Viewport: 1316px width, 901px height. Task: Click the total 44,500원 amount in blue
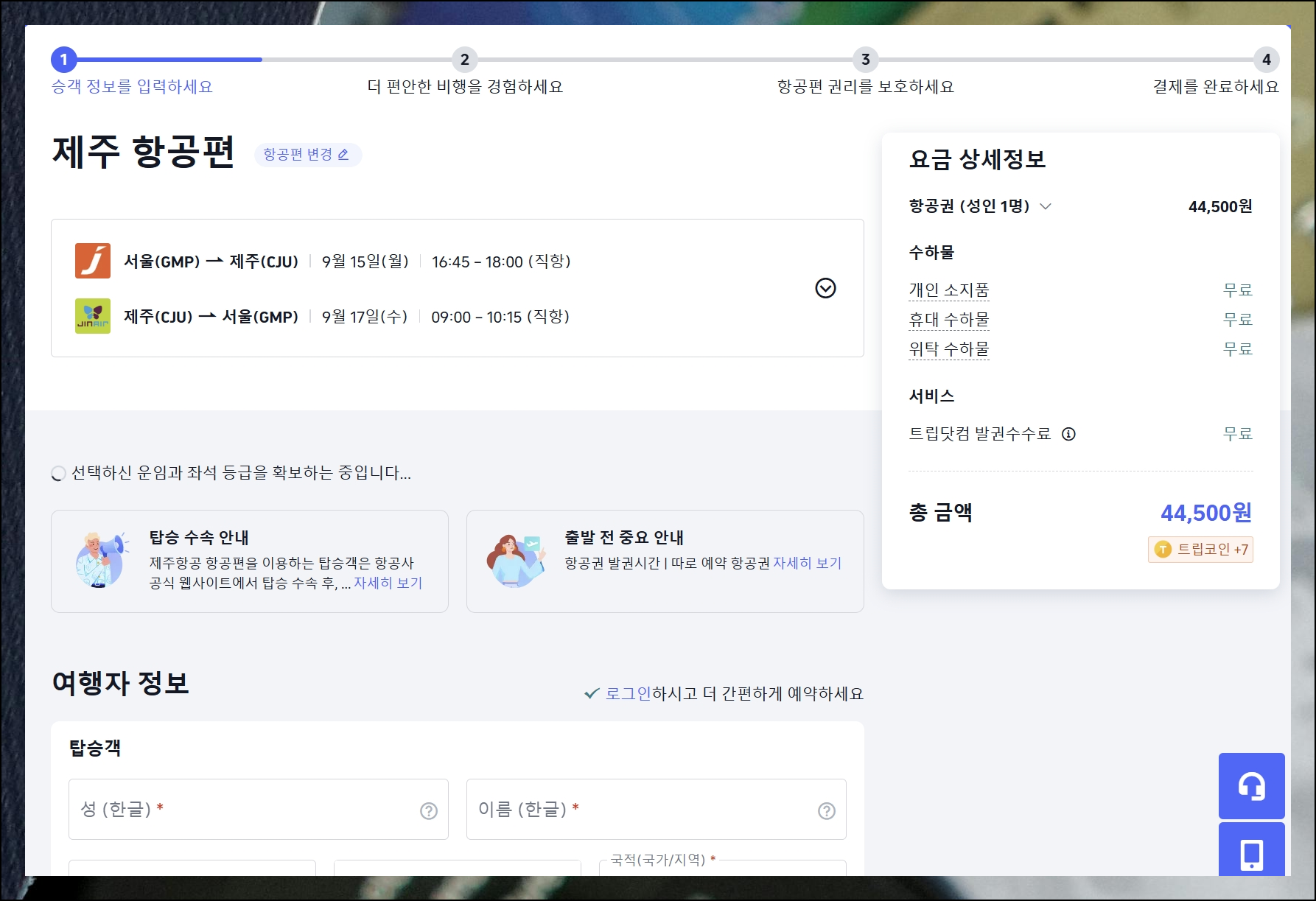point(1206,513)
